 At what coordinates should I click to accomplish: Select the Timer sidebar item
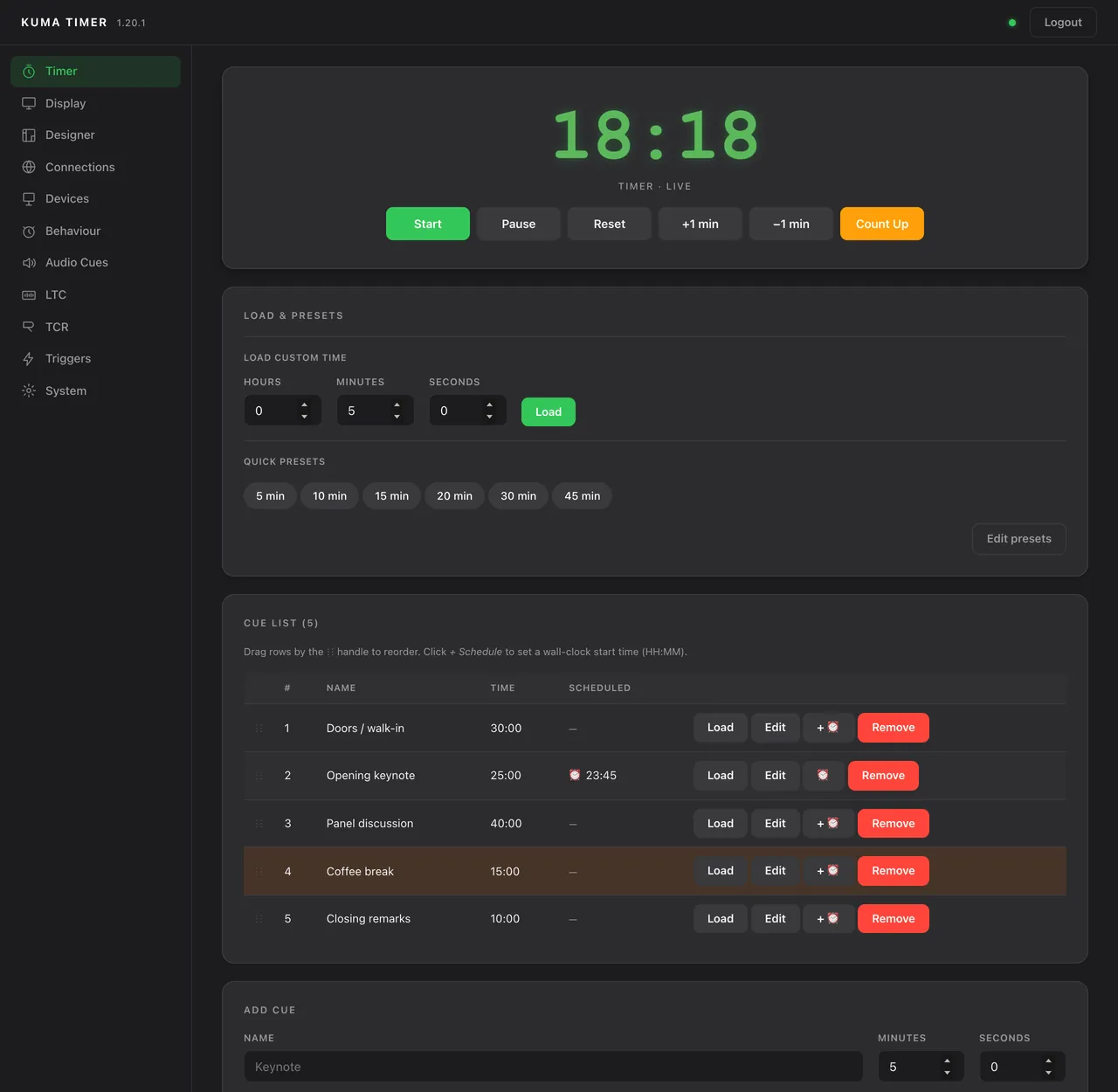[x=95, y=72]
